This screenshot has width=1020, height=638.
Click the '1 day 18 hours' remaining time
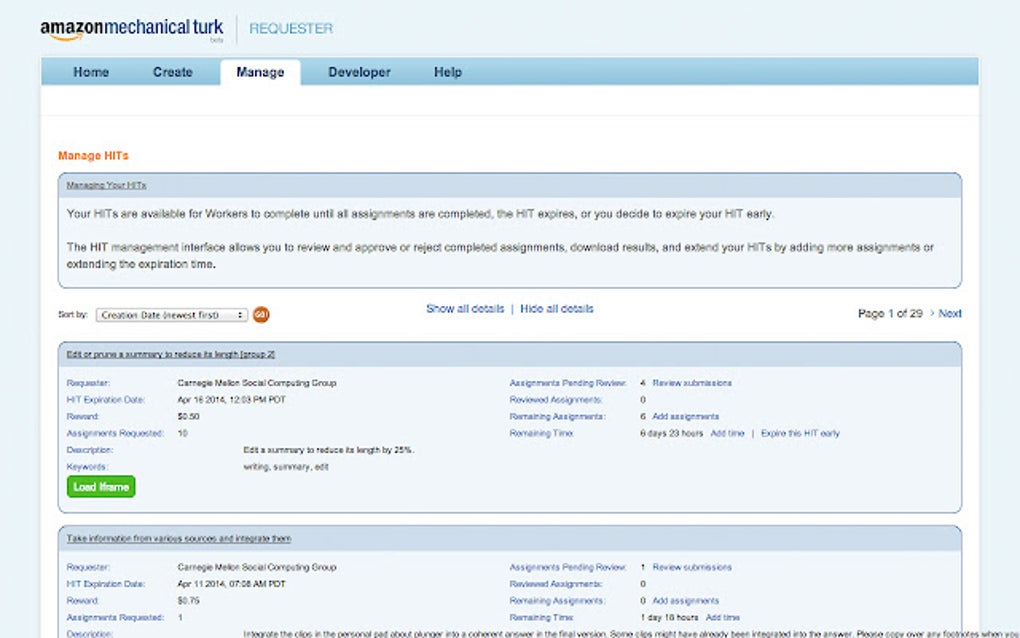pos(669,617)
